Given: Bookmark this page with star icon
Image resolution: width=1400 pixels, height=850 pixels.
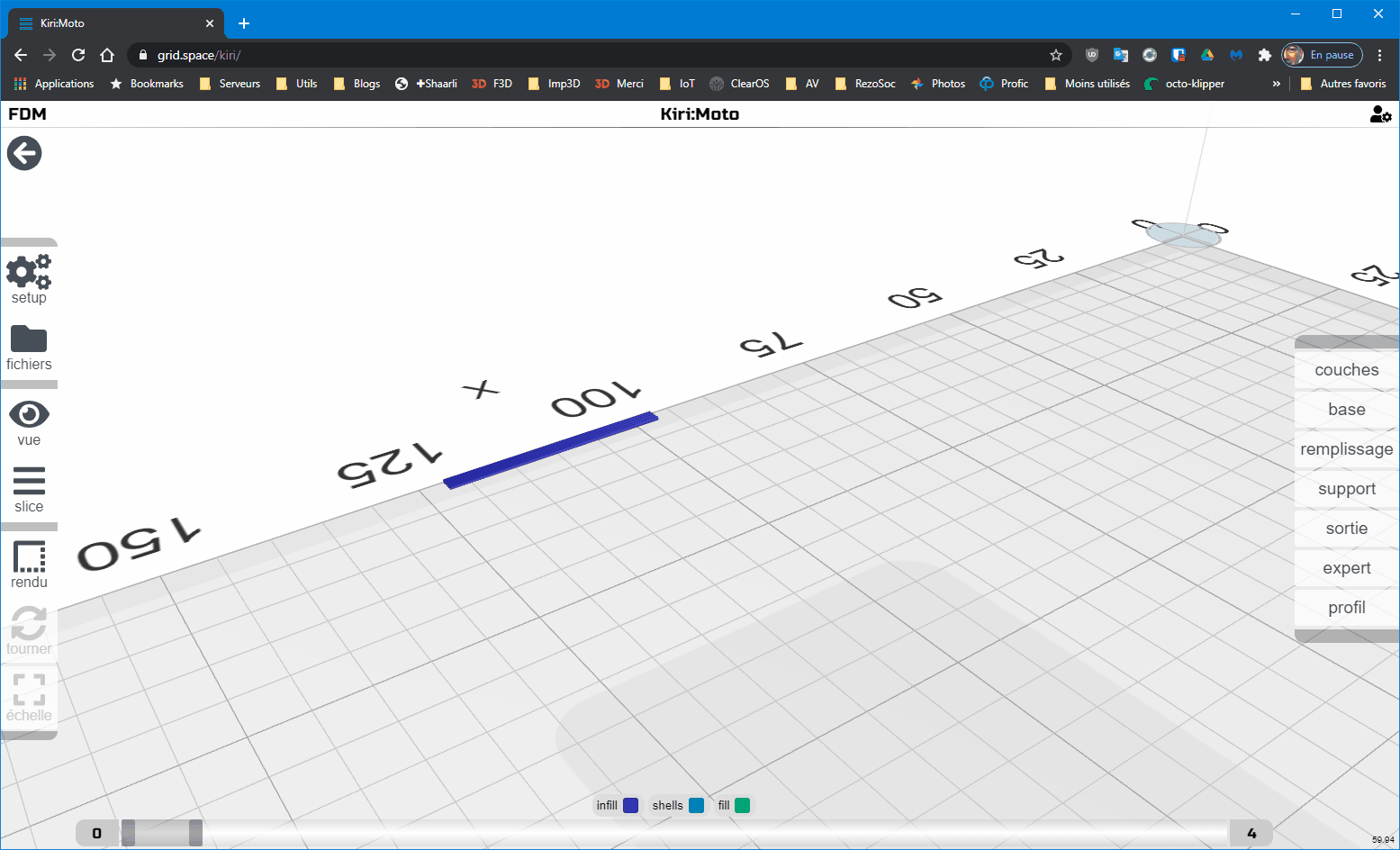Looking at the screenshot, I should 1056,55.
